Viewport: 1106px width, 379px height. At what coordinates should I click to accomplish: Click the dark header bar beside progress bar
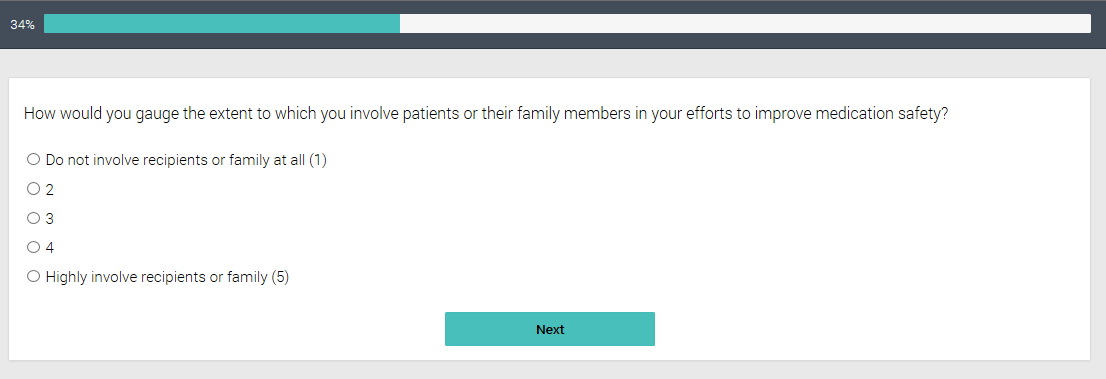553,41
